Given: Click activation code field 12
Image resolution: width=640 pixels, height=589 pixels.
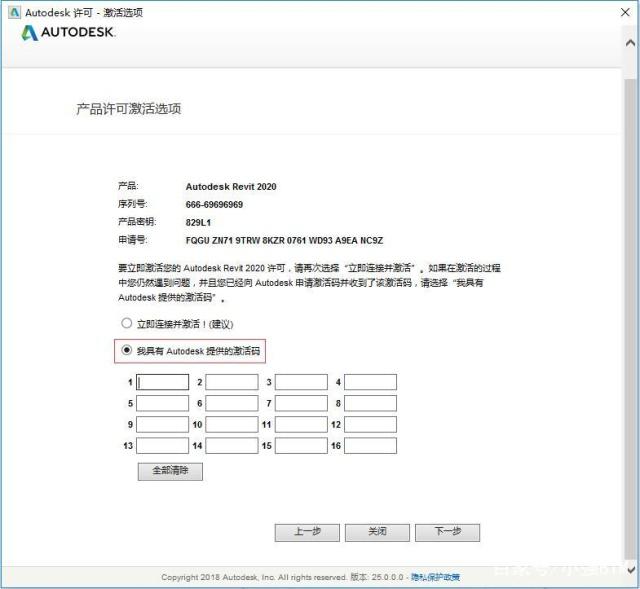Looking at the screenshot, I should 370,425.
